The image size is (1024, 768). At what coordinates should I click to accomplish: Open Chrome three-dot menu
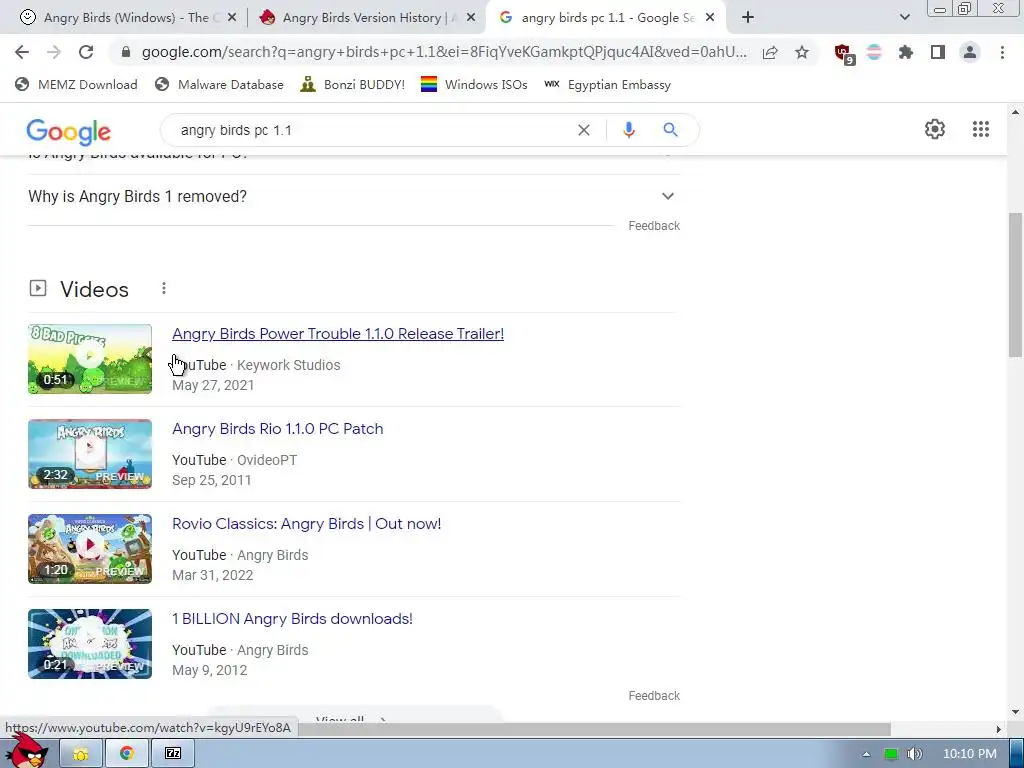coord(1002,52)
